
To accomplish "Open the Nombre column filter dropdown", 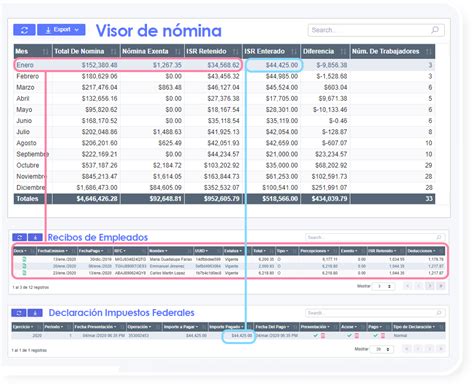I will [166, 251].
